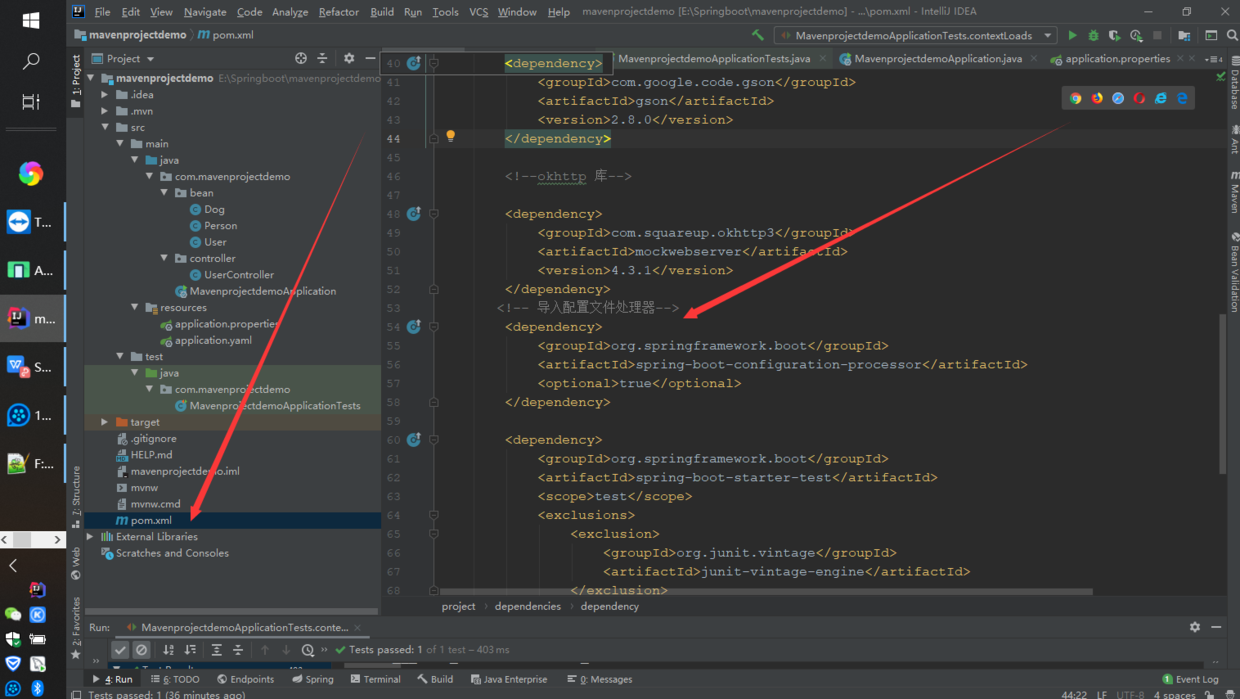The width and height of the screenshot is (1240, 699).
Task: Start debugging with the bug icon
Action: point(1093,36)
